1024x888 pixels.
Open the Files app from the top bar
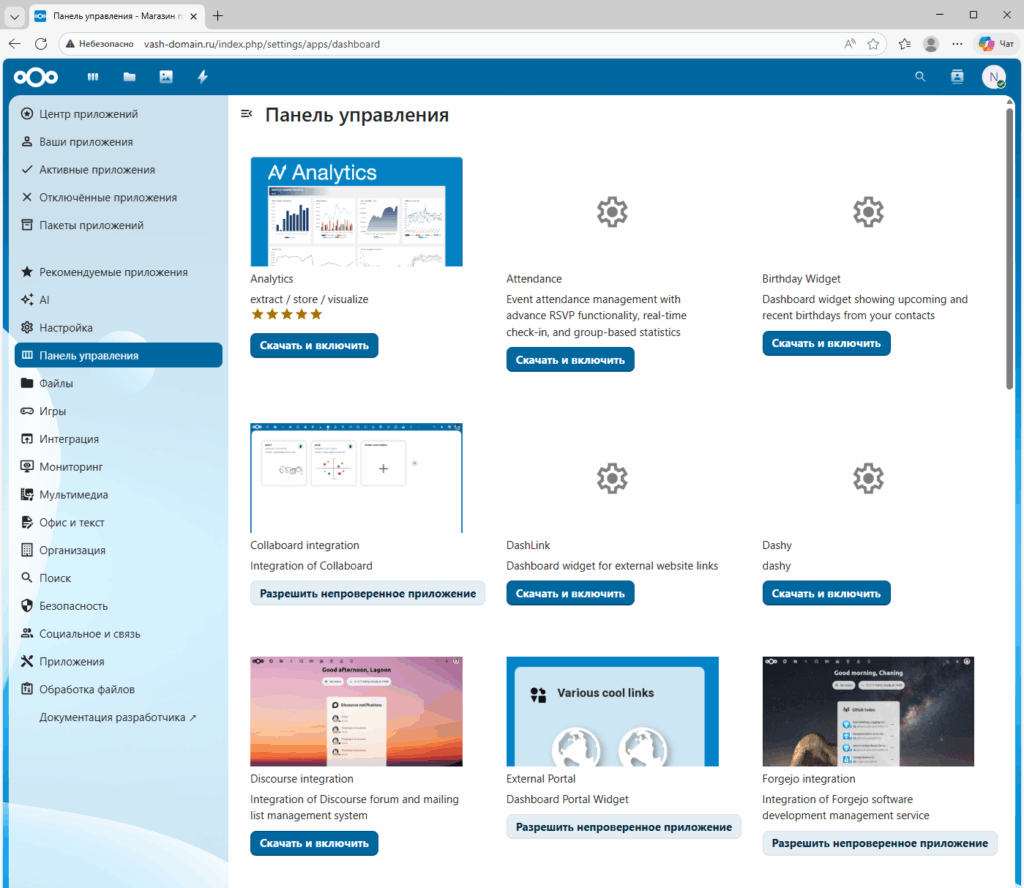129,76
